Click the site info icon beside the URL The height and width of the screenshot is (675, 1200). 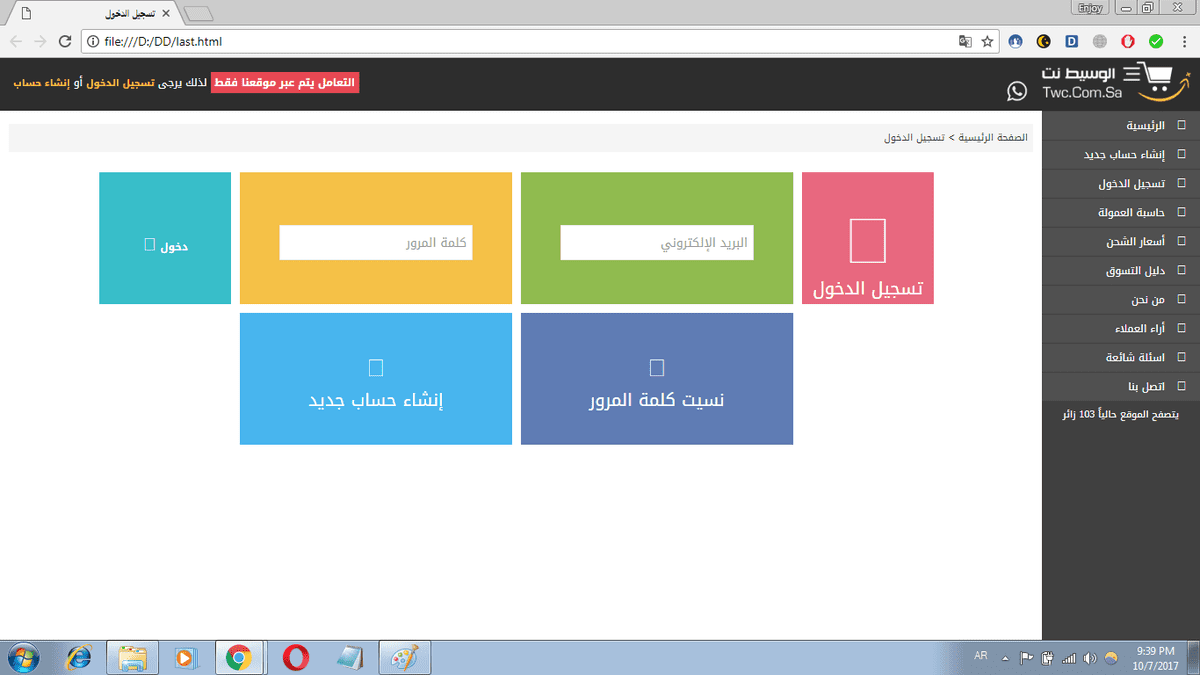pyautogui.click(x=93, y=42)
